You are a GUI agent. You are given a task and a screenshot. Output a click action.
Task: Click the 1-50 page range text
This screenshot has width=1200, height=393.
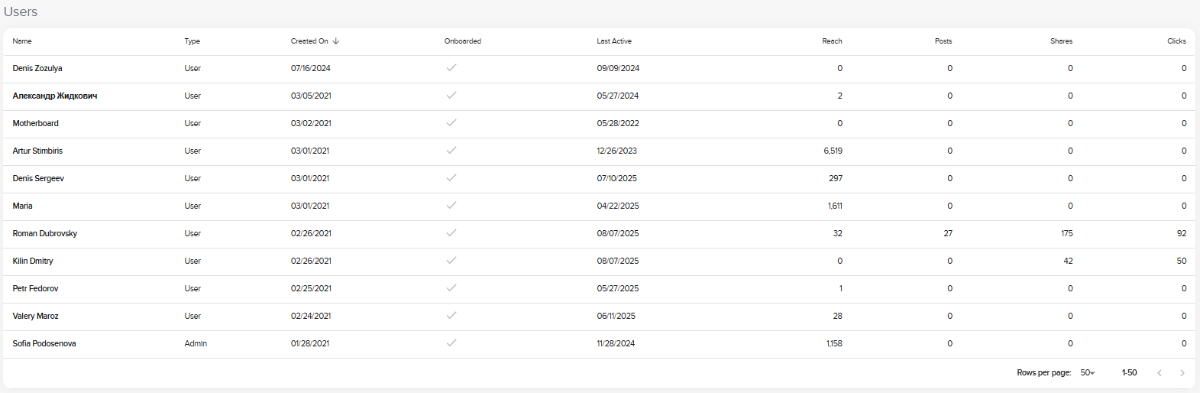1129,372
